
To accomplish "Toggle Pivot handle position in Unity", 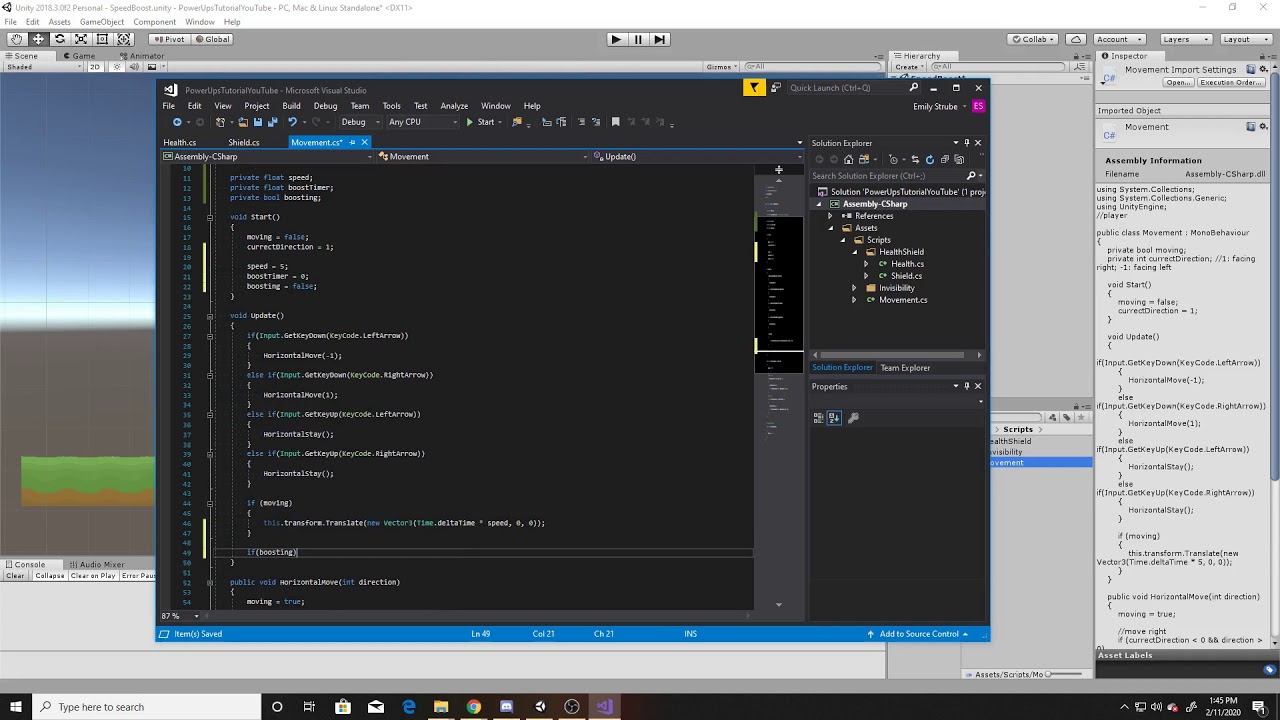I will tap(170, 39).
